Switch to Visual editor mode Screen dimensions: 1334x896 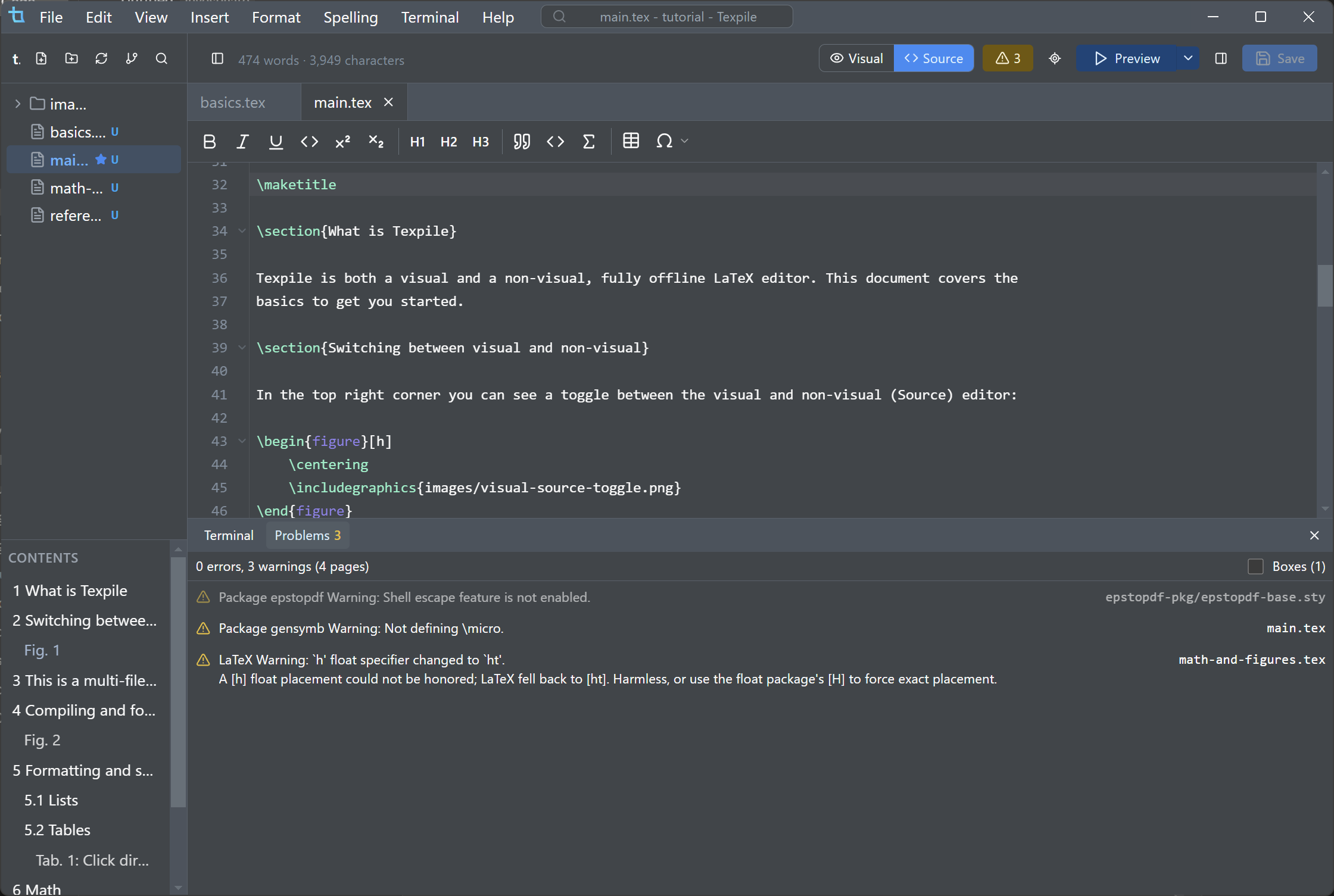click(856, 58)
